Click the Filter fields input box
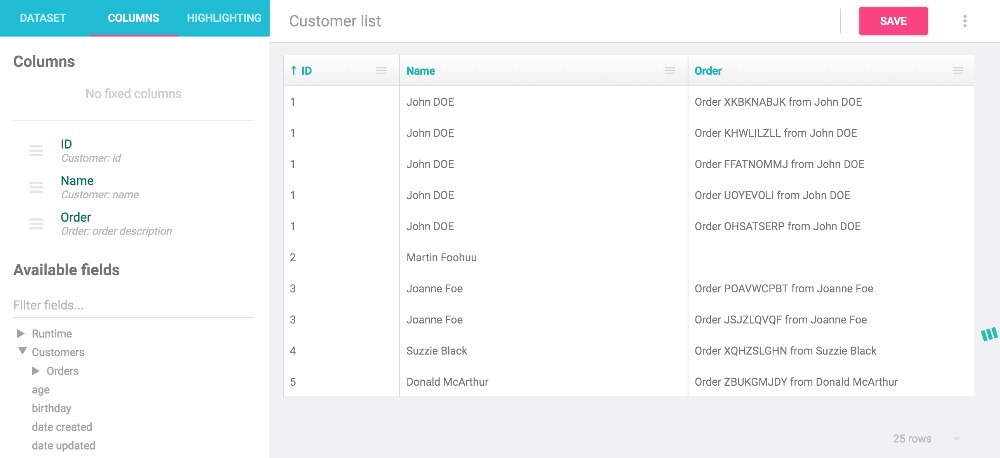The image size is (1000, 458). point(133,305)
